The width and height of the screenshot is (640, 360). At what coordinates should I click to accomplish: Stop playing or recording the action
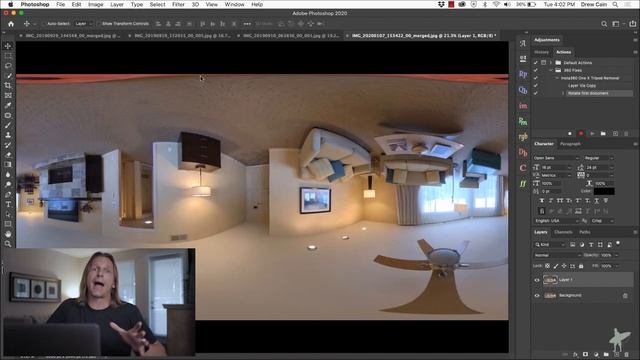pyautogui.click(x=570, y=133)
